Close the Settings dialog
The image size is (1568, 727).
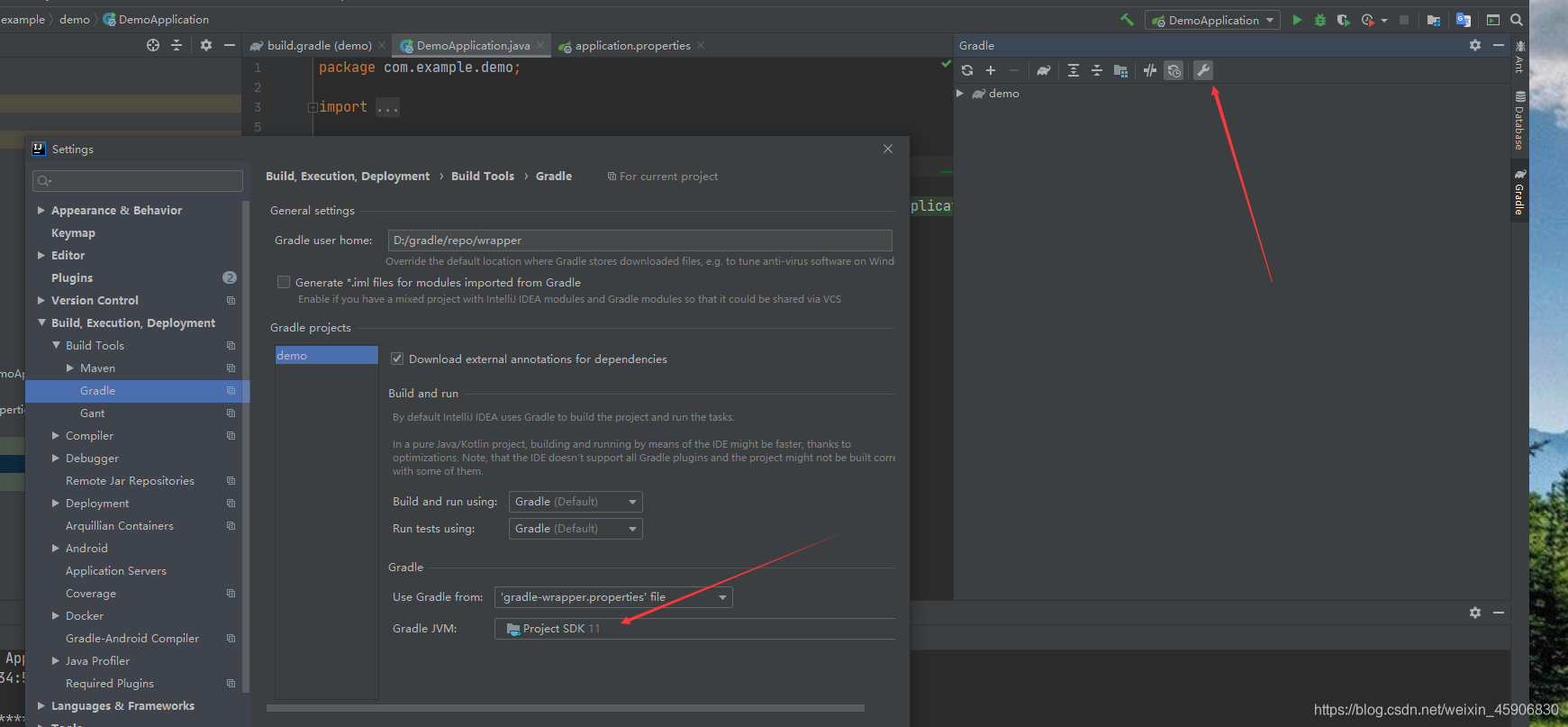coord(888,149)
